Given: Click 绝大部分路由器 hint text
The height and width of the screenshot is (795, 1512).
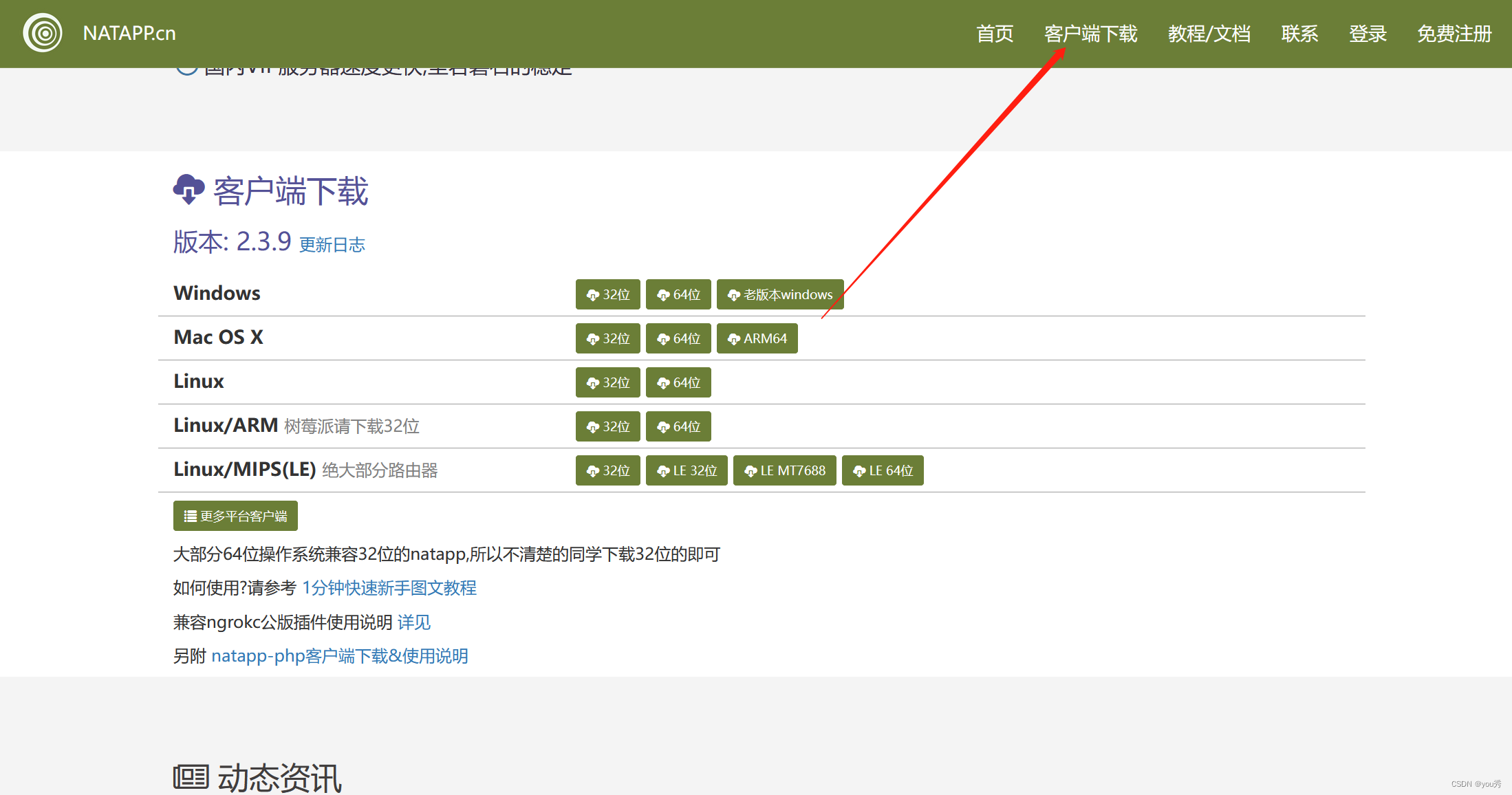Looking at the screenshot, I should [380, 470].
